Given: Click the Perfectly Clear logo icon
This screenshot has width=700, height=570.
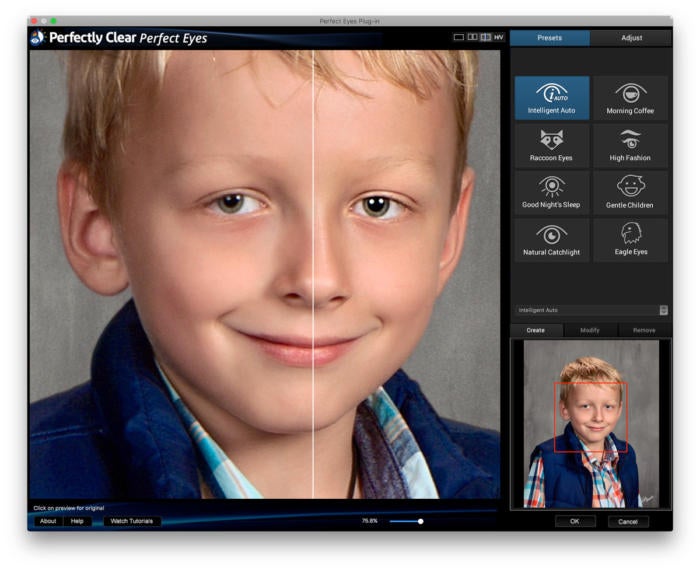Looking at the screenshot, I should [38, 37].
